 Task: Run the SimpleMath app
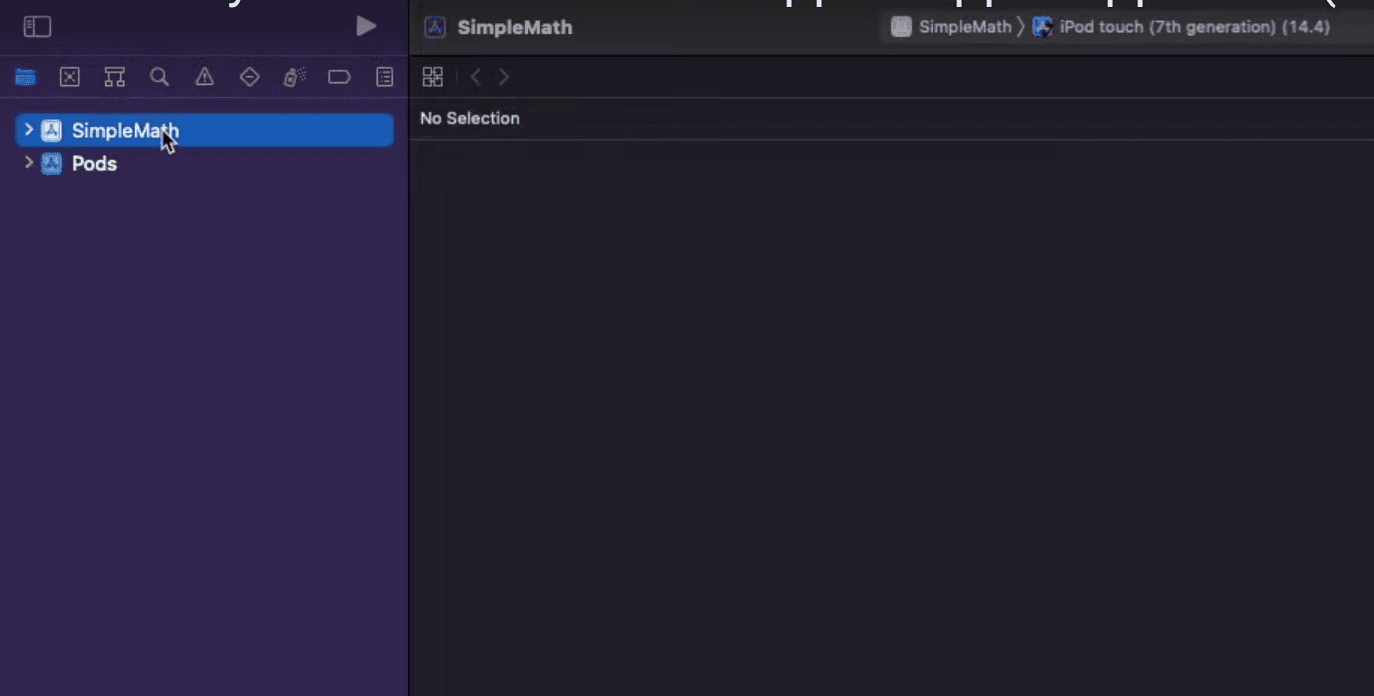click(x=366, y=26)
